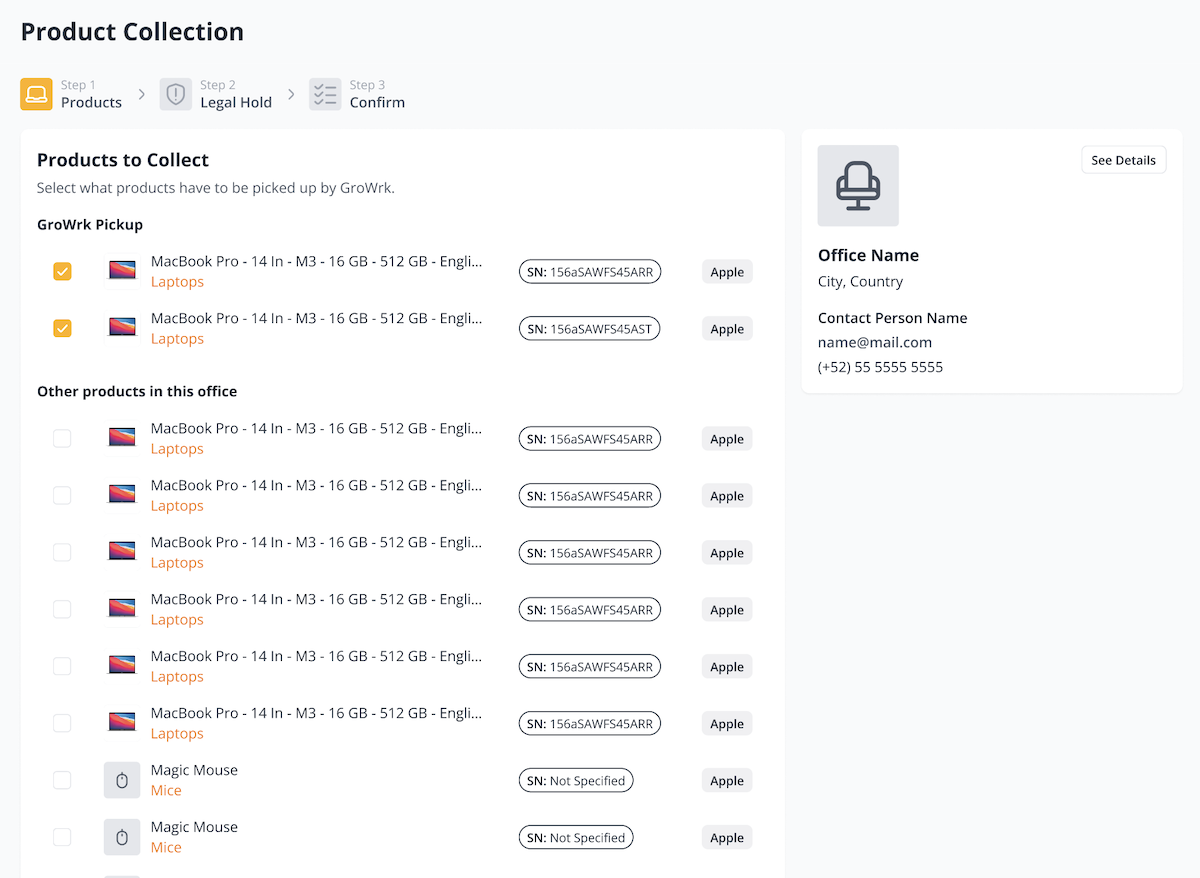Click chevron between Legal Hold and Confirm
Image resolution: width=1200 pixels, height=878 pixels.
point(291,94)
